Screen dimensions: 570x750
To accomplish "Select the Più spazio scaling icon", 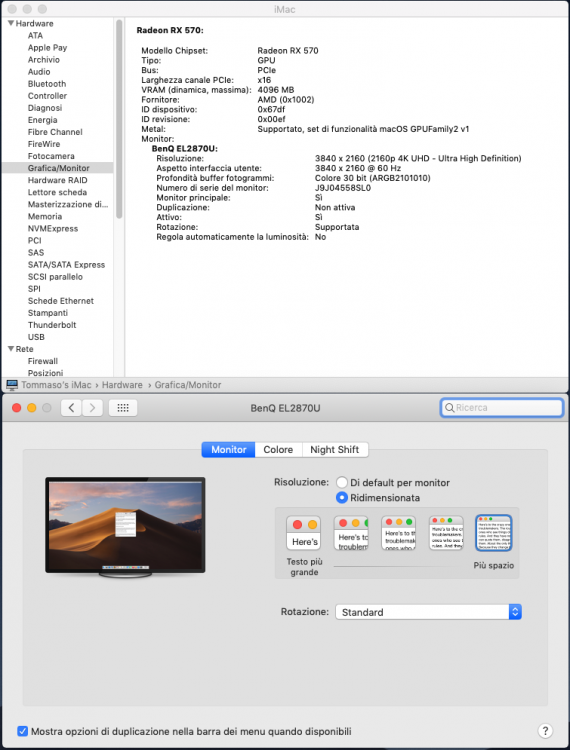I will (x=493, y=532).
